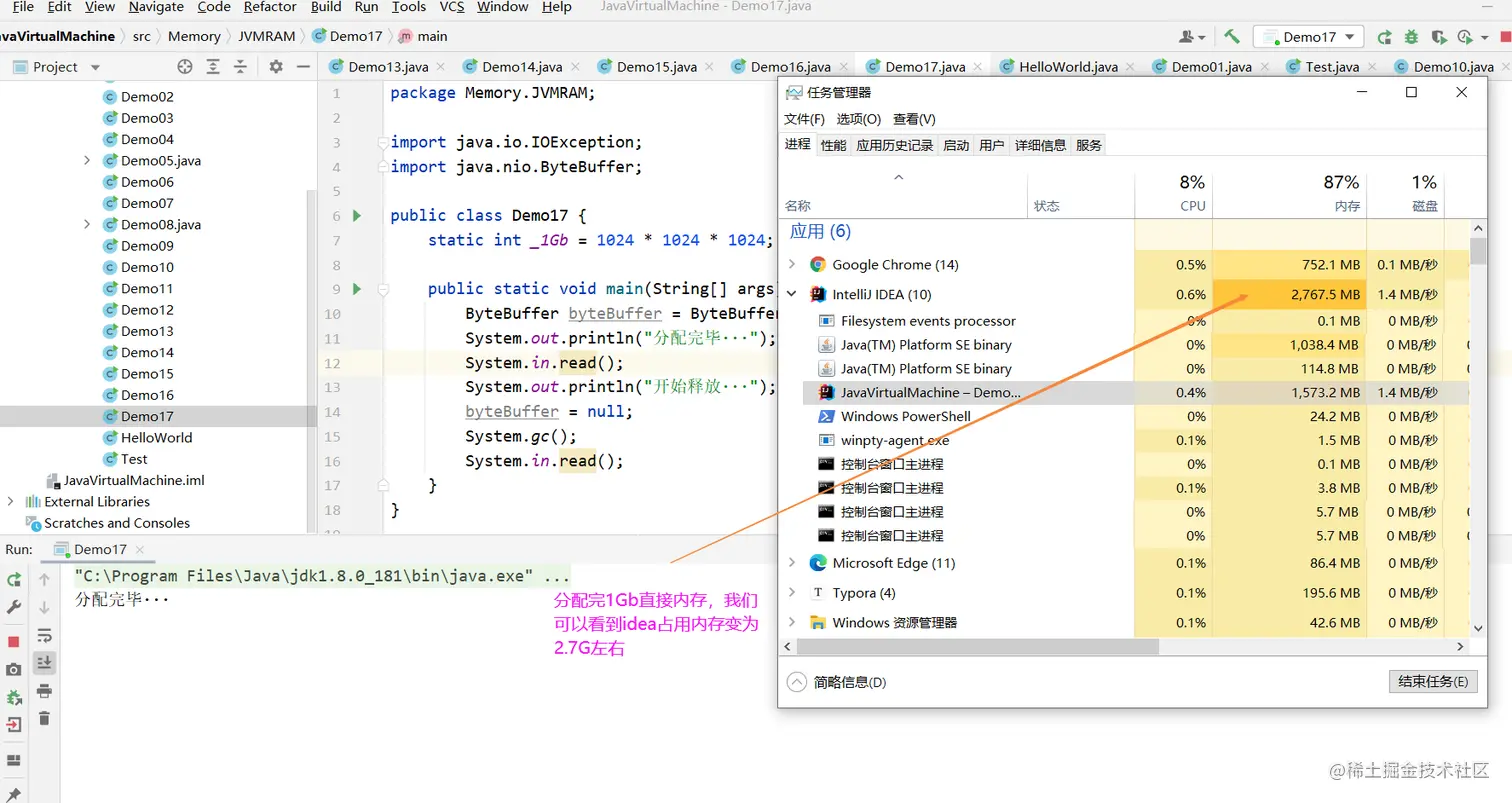This screenshot has width=1512, height=803.
Task: Click 简略信息(D) in Task Manager
Action: [849, 682]
